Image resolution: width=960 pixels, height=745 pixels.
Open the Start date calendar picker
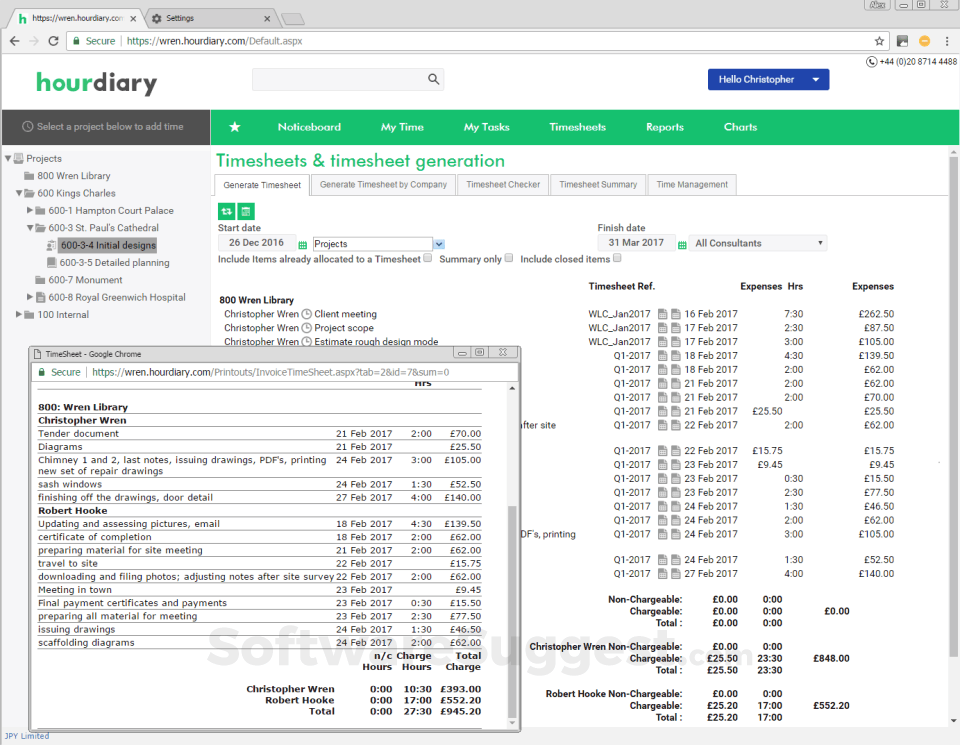(x=302, y=245)
